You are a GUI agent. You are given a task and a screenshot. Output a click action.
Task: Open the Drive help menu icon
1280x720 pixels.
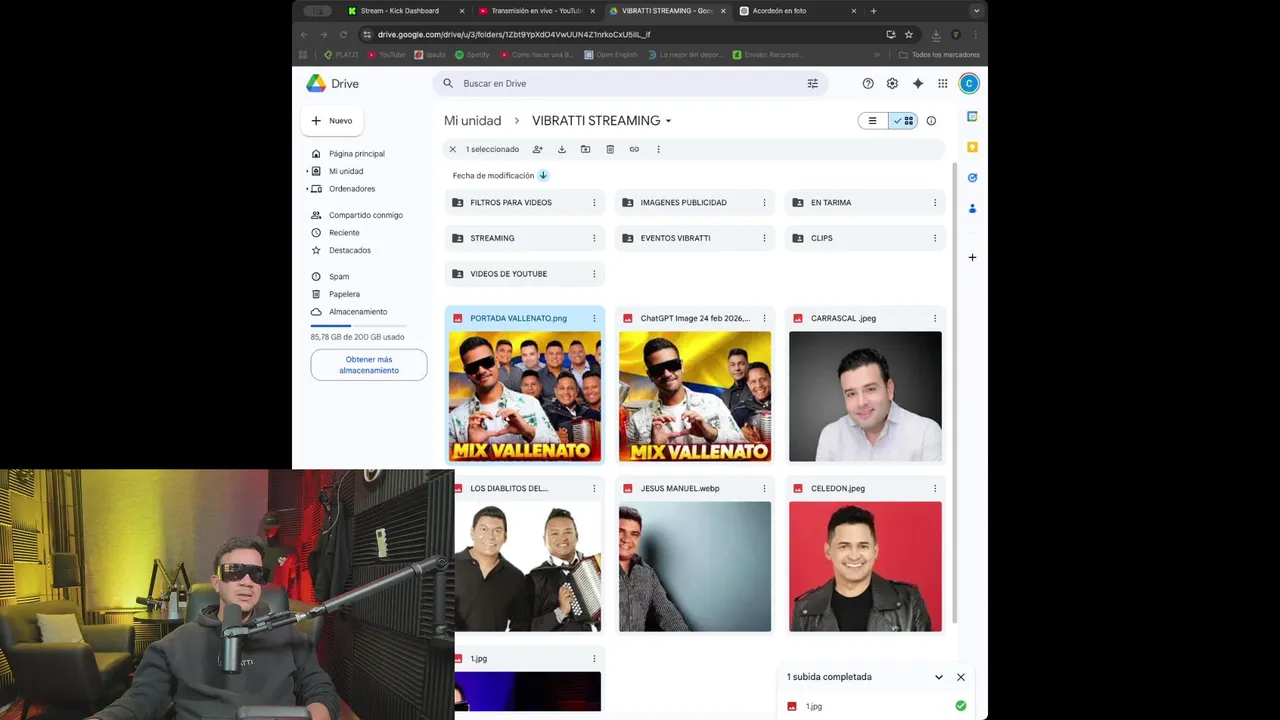click(x=868, y=84)
